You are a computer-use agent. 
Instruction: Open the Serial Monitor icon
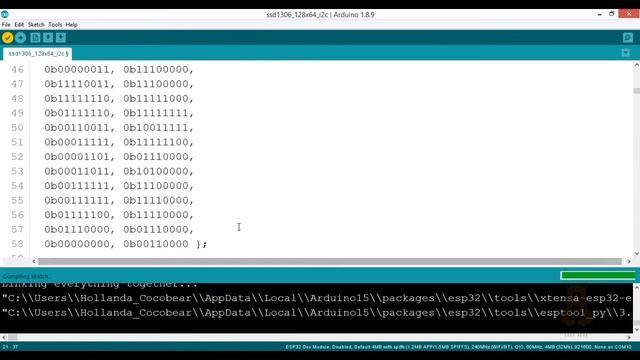point(628,38)
